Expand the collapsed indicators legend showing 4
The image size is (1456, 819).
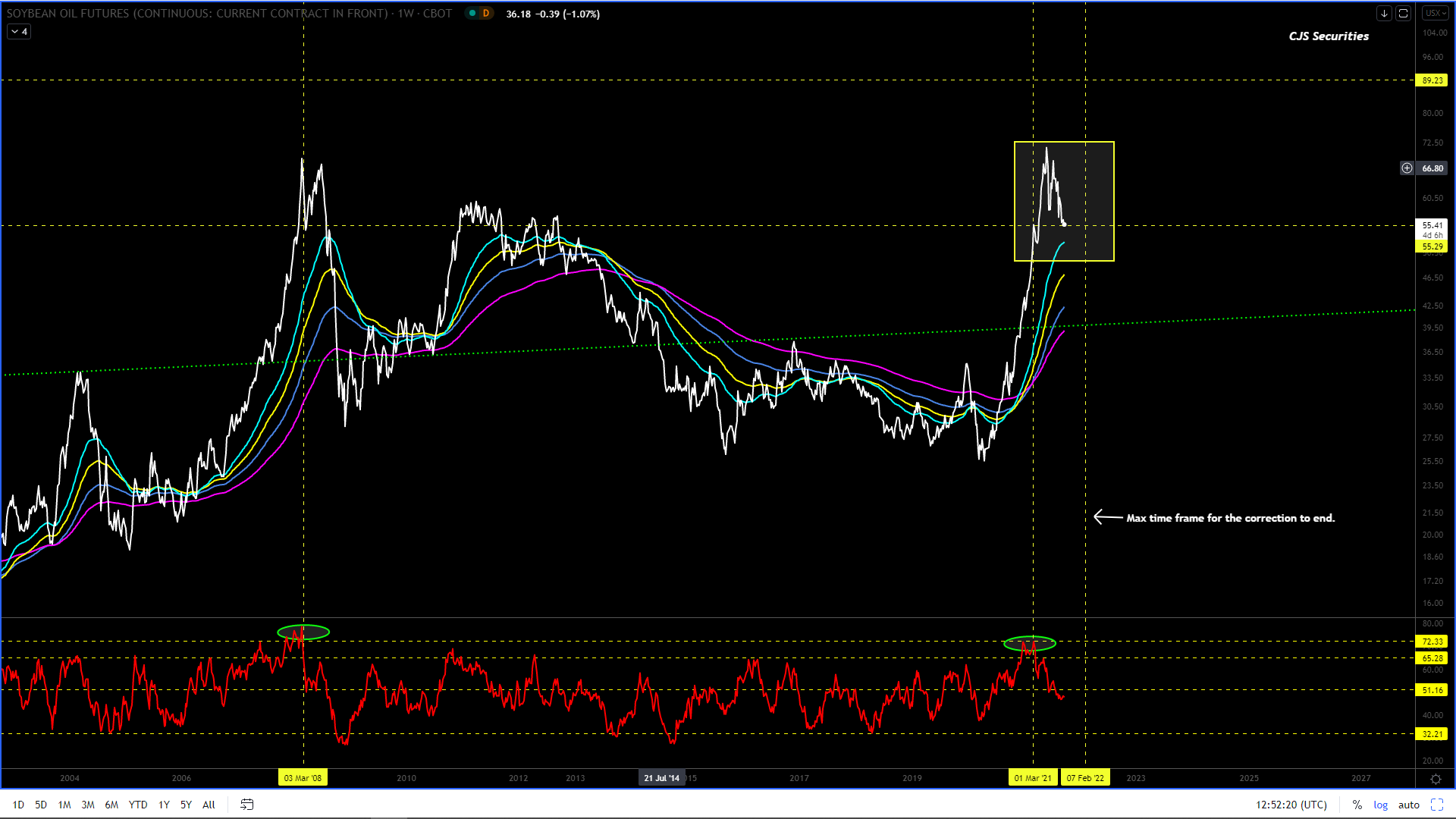(19, 32)
